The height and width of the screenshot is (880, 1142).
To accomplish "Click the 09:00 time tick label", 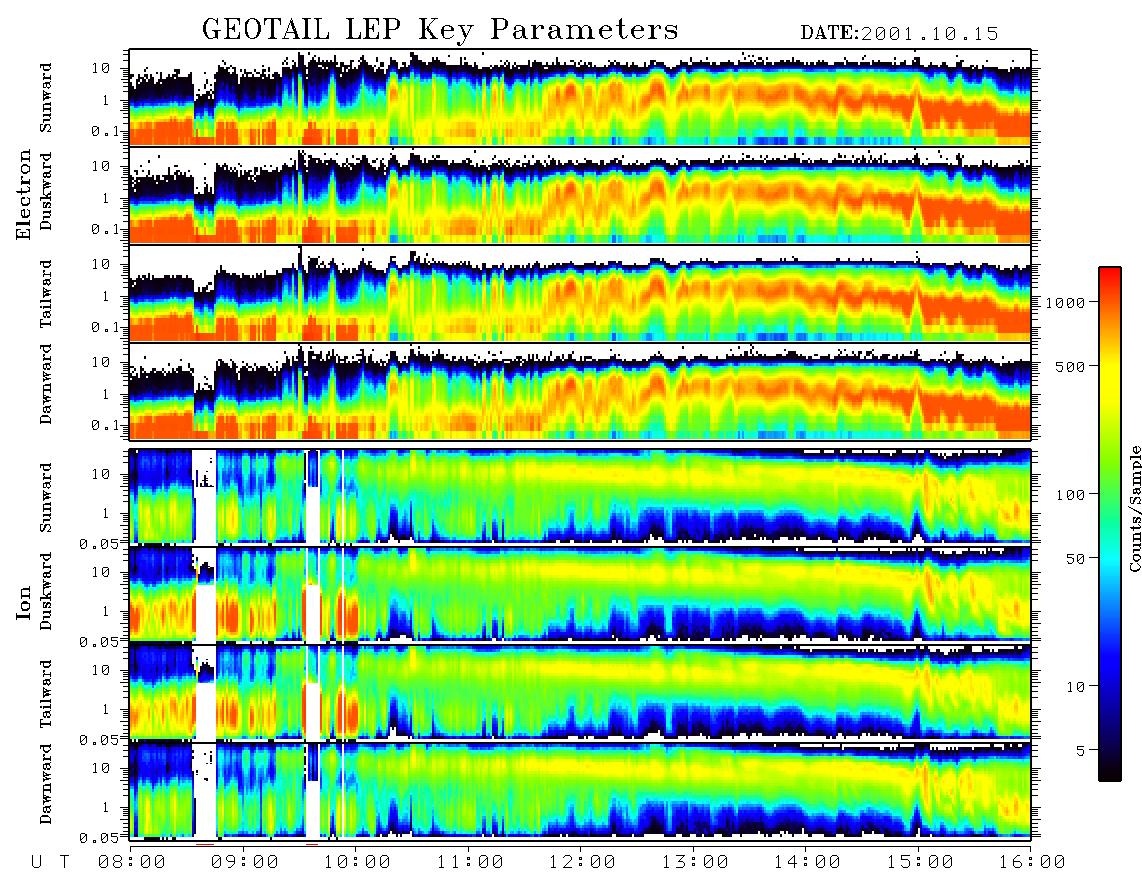I will point(245,862).
